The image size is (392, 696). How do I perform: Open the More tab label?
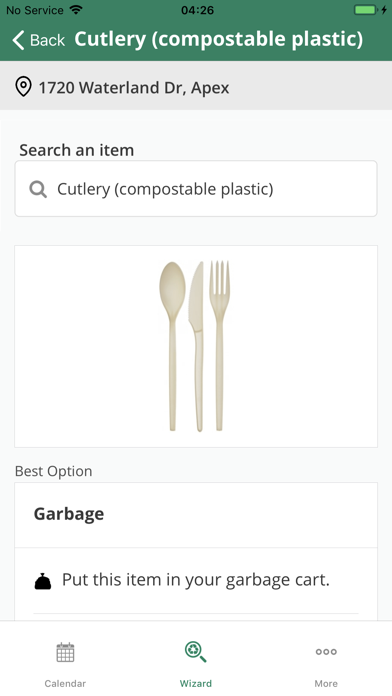click(x=326, y=683)
